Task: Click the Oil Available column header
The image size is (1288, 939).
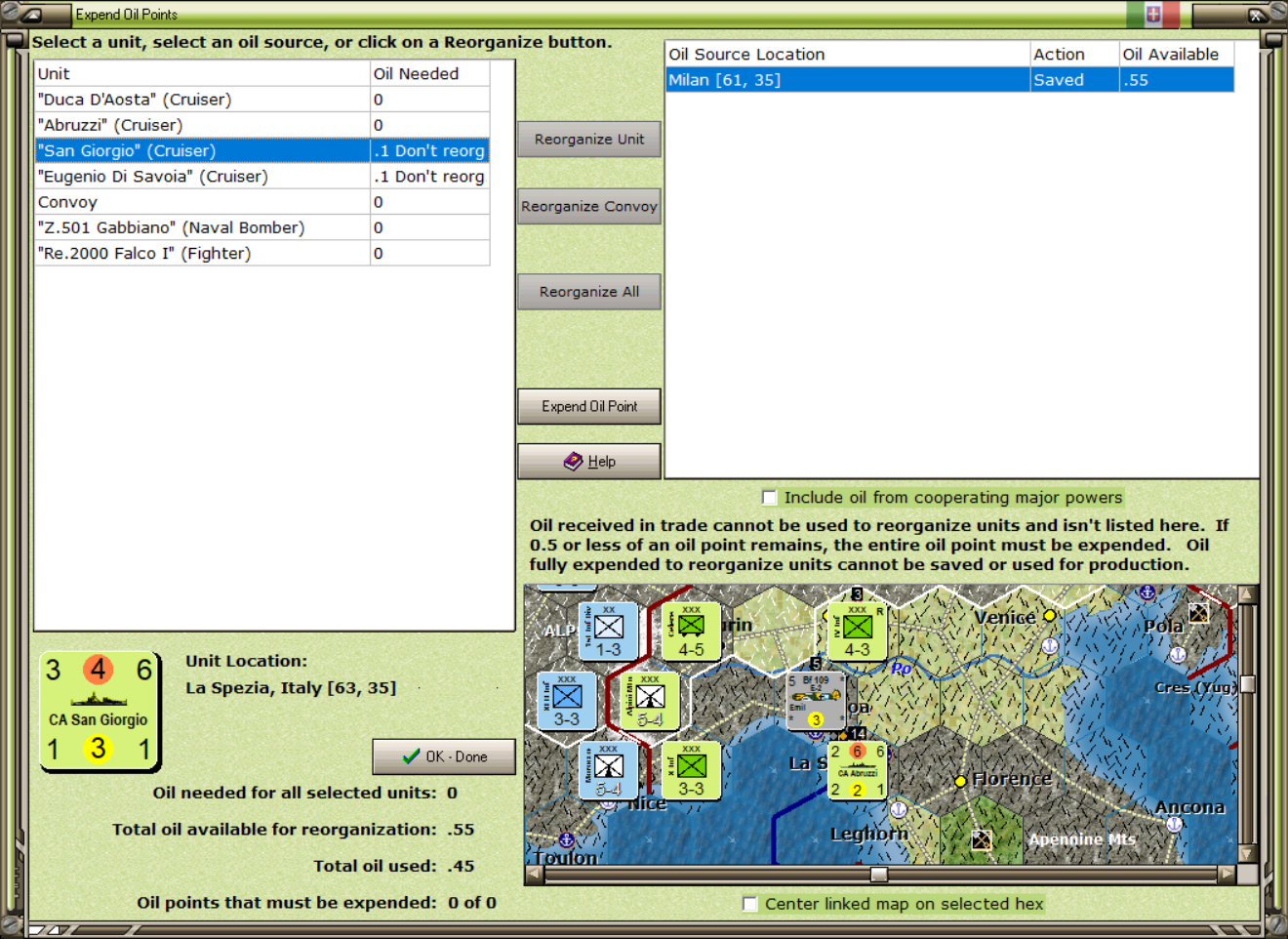Action: pos(1177,55)
